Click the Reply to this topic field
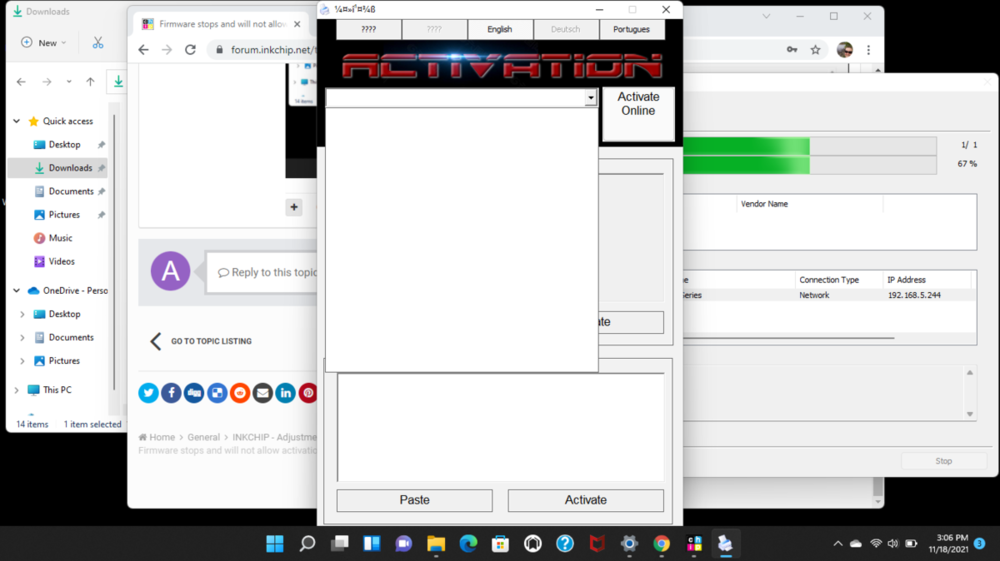 (x=266, y=272)
